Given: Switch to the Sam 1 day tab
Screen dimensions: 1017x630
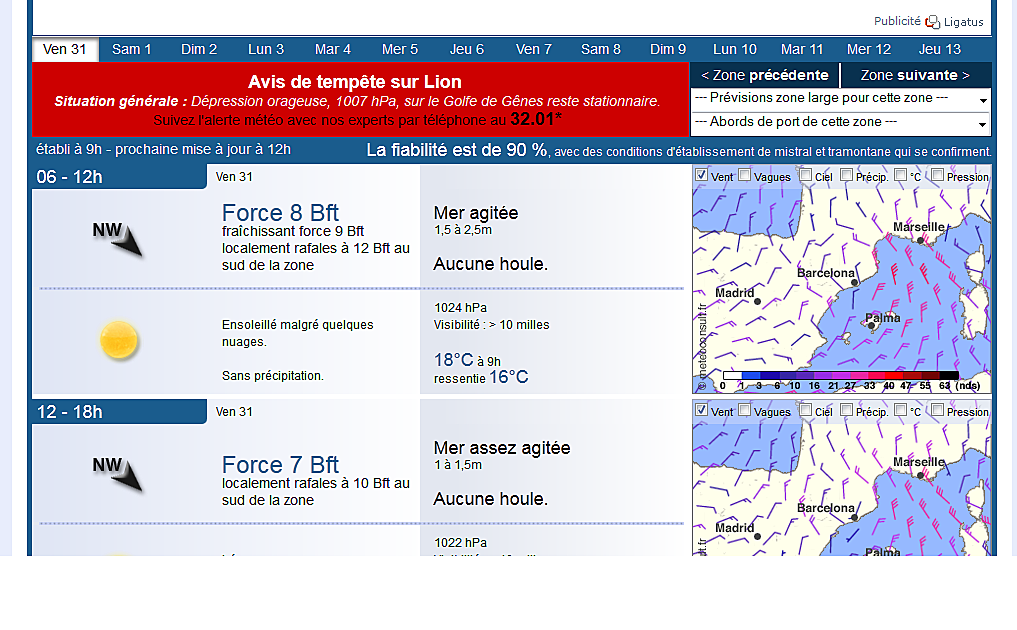Looking at the screenshot, I should 131,49.
